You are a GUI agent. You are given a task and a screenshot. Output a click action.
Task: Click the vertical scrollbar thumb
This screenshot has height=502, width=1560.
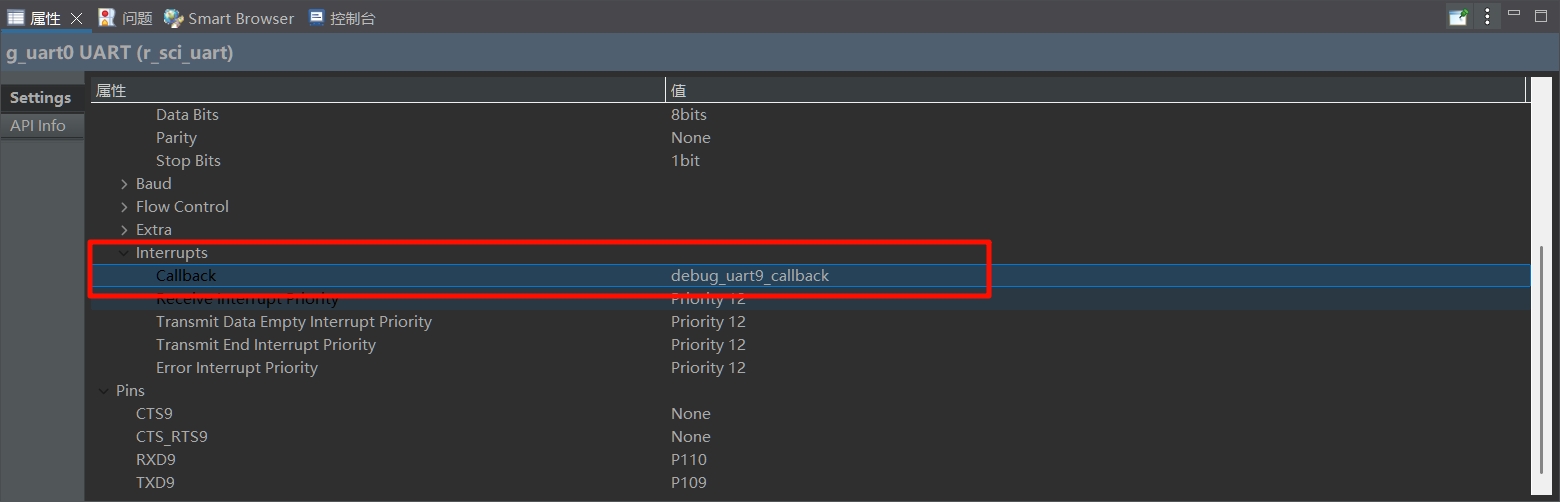1542,360
